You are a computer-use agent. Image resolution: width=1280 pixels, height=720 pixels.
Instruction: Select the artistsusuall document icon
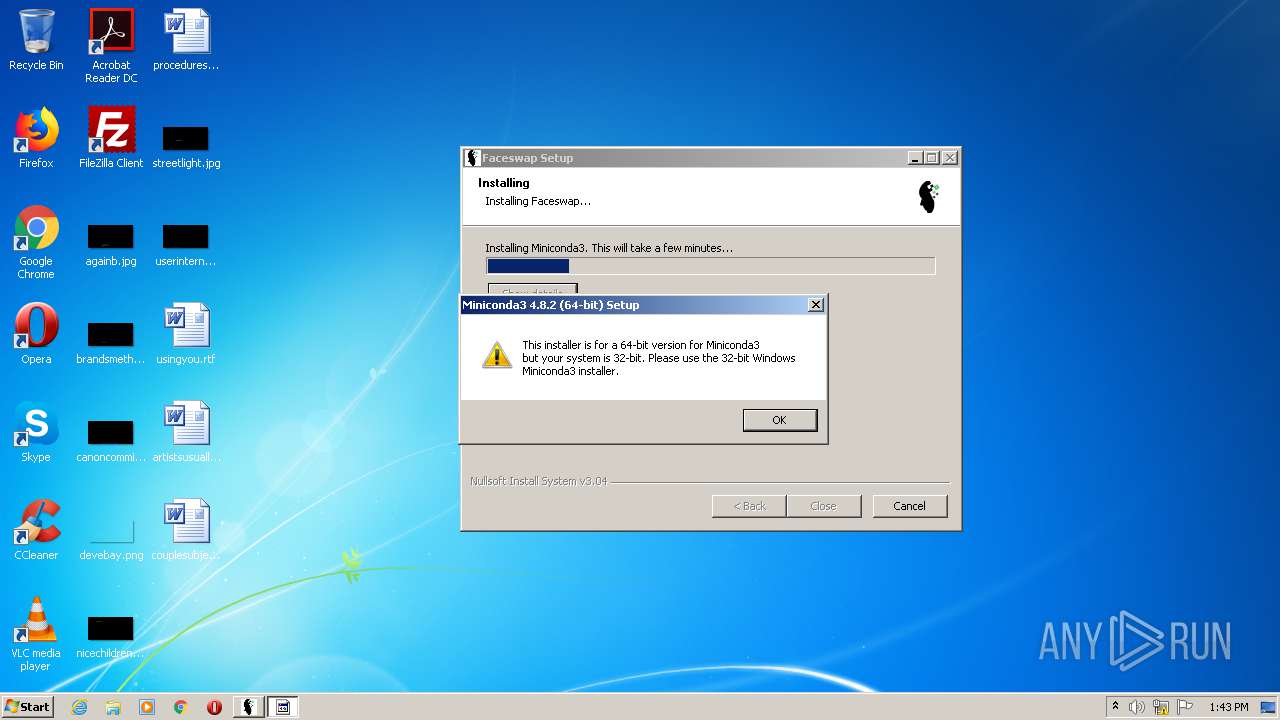click(186, 432)
